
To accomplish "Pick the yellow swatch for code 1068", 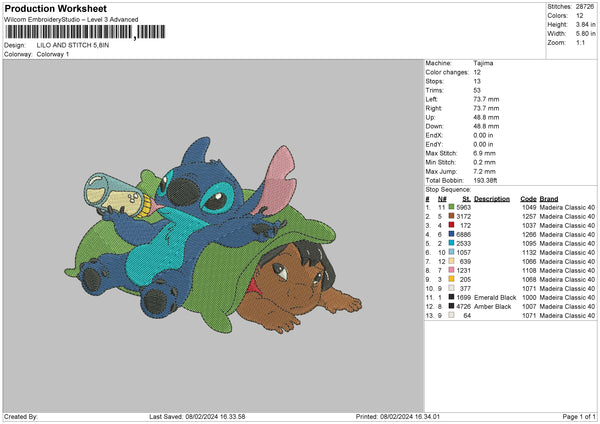I will click(452, 279).
